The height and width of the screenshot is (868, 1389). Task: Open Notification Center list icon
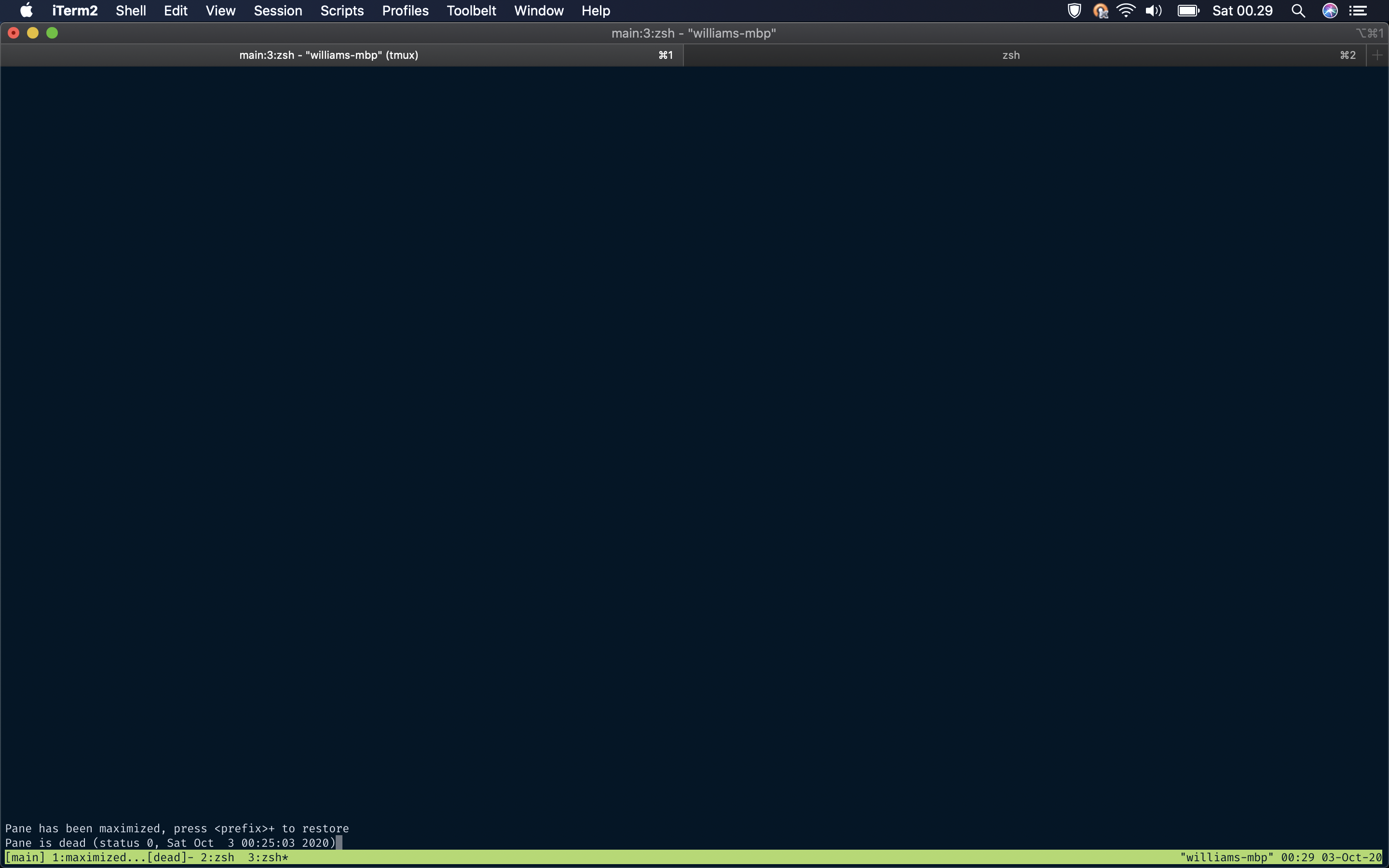point(1358,10)
